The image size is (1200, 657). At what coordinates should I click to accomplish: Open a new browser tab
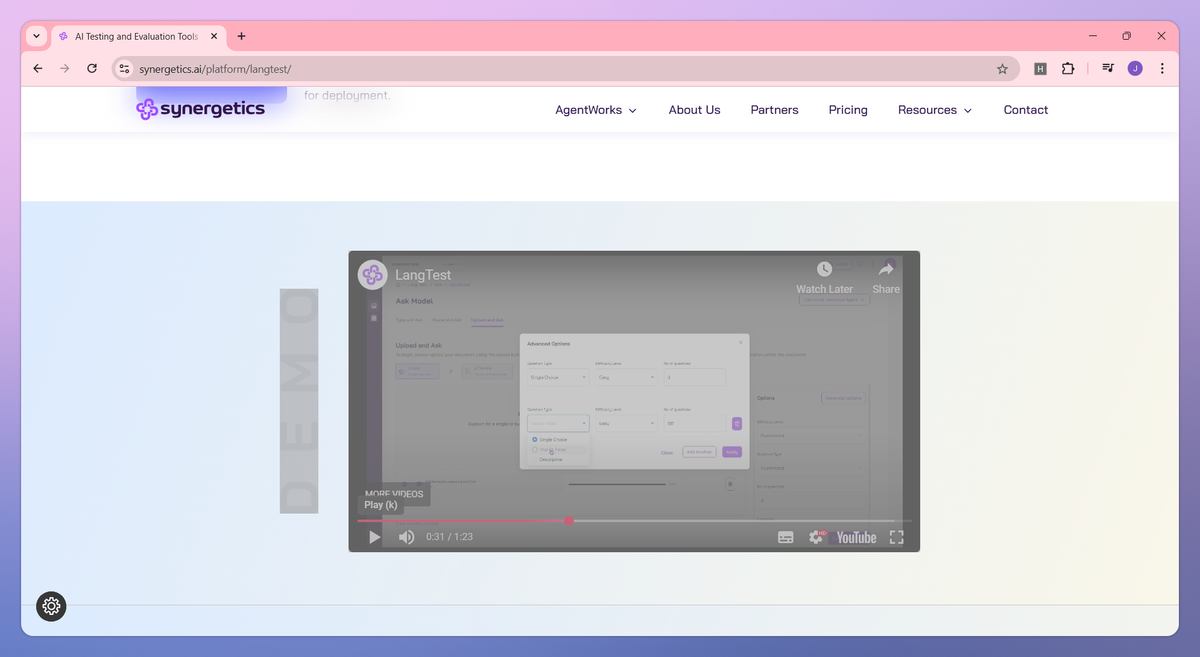(241, 36)
